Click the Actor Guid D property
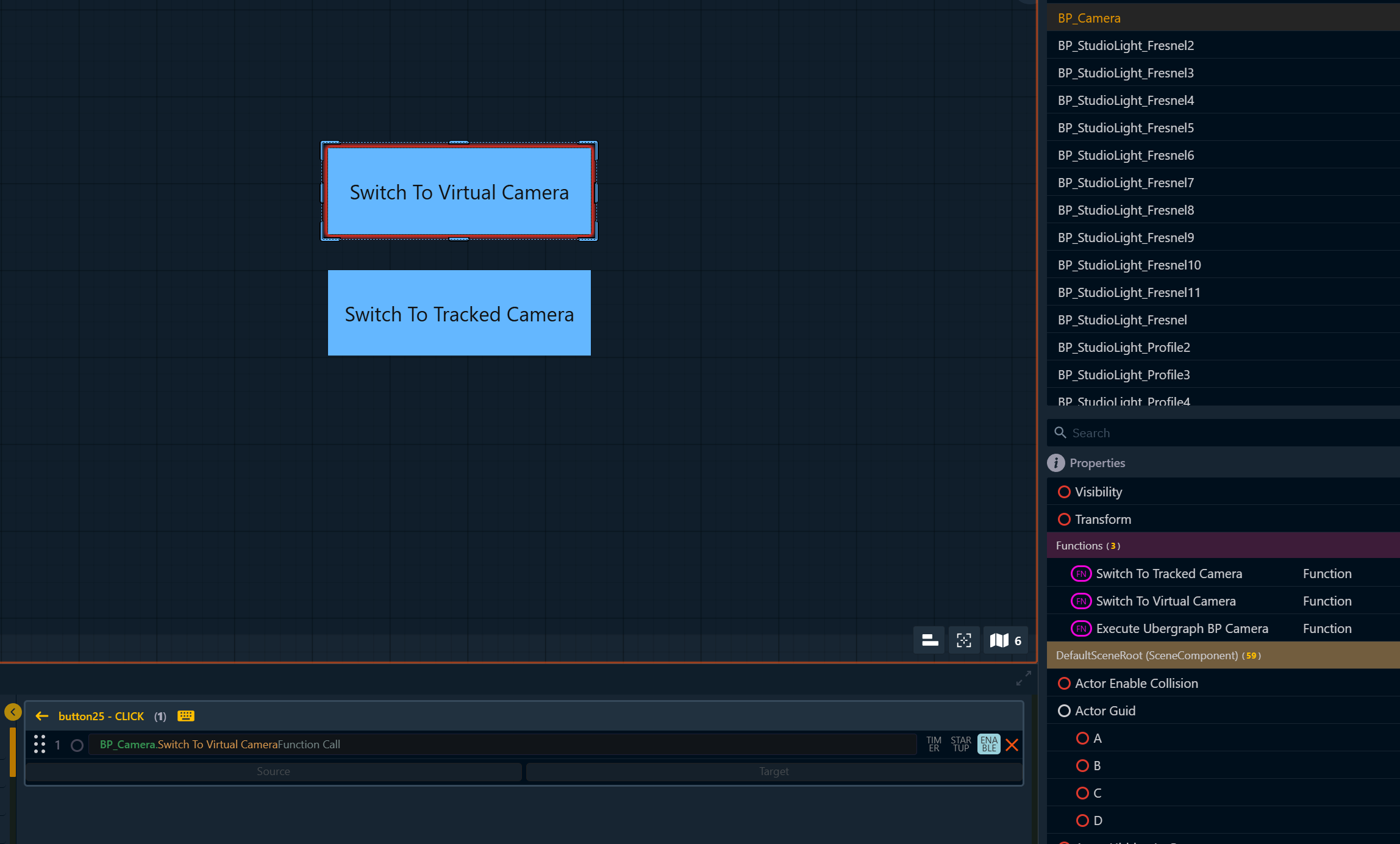Viewport: 1400px width, 844px height. tap(1223, 820)
